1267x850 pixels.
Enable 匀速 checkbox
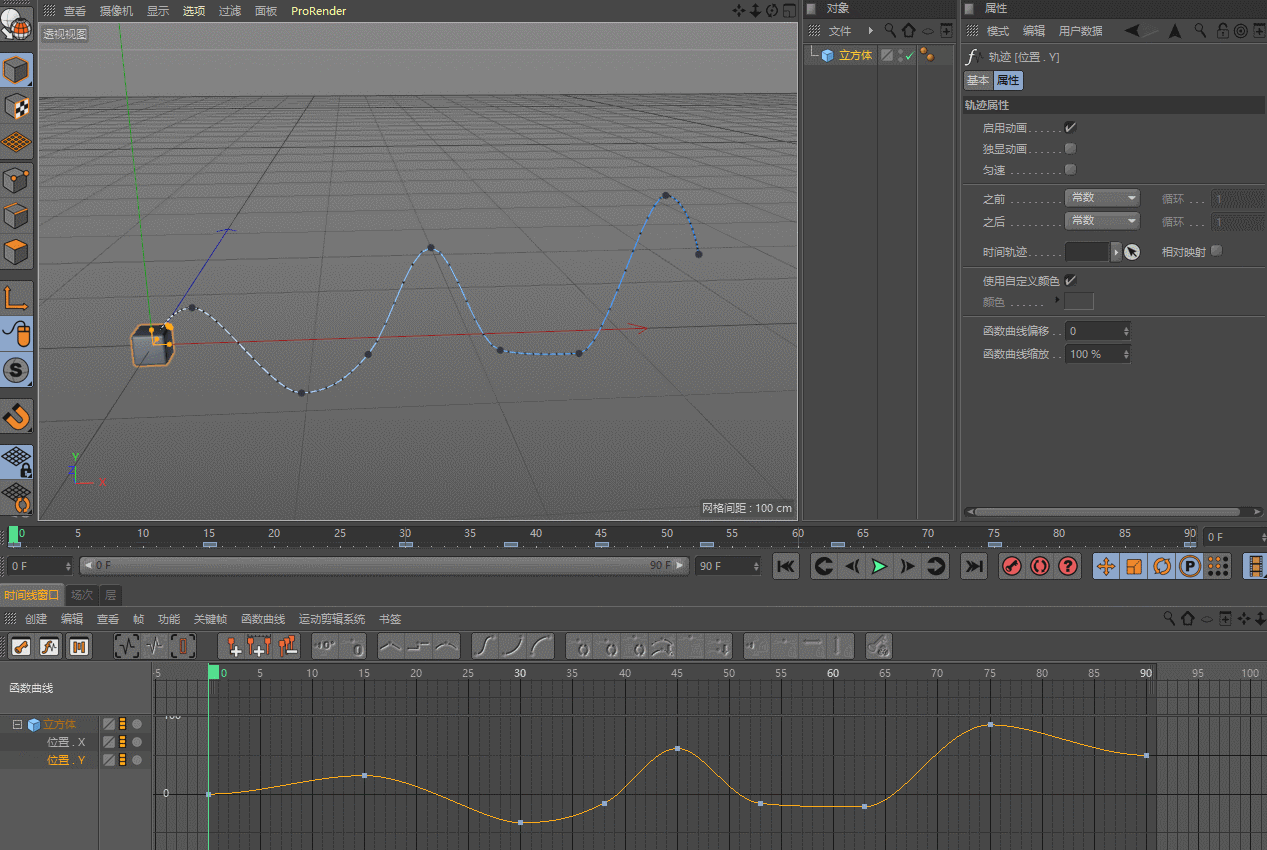click(x=1070, y=170)
